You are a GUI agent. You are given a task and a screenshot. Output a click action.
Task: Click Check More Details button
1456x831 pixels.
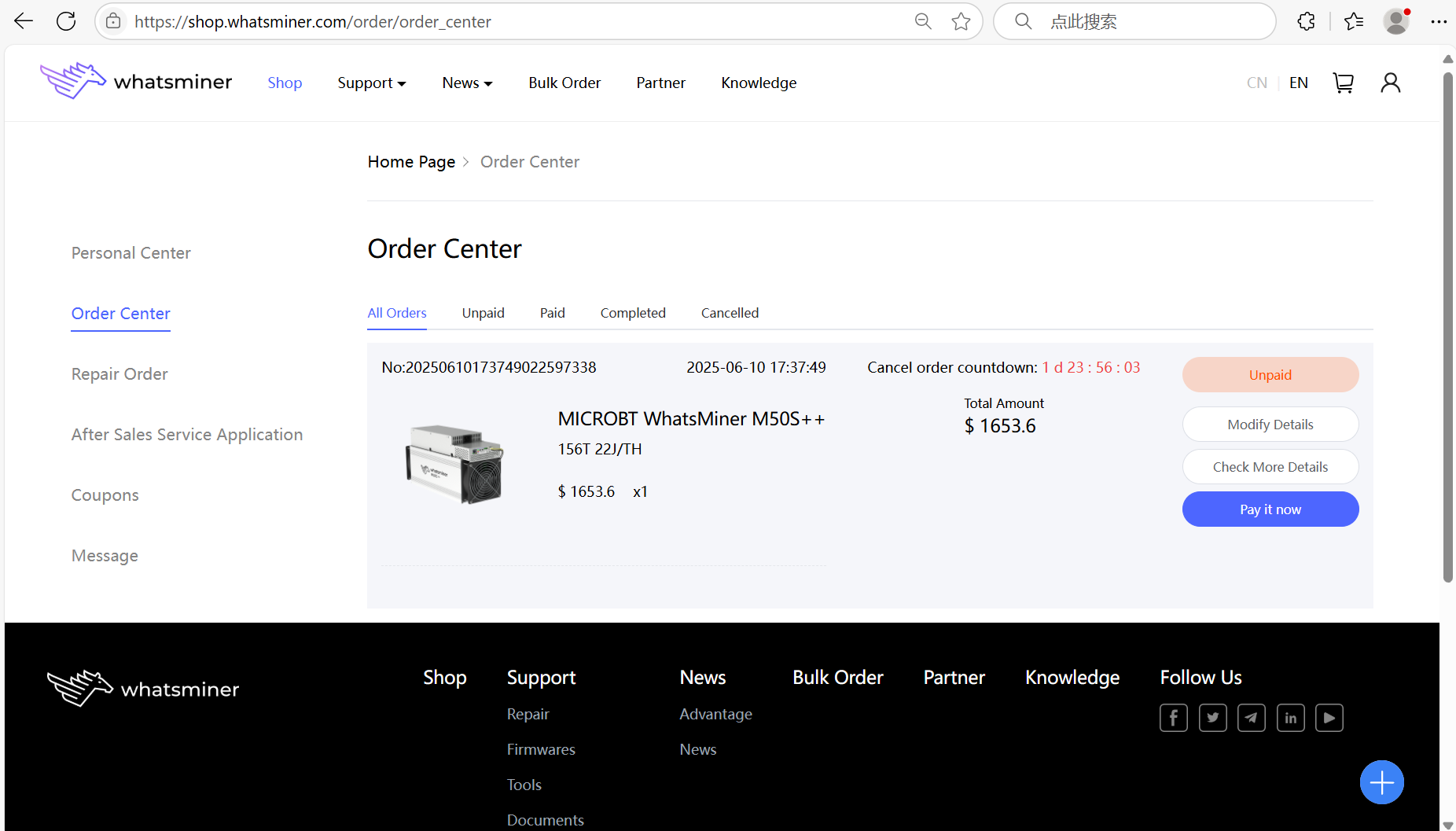pyautogui.click(x=1270, y=467)
